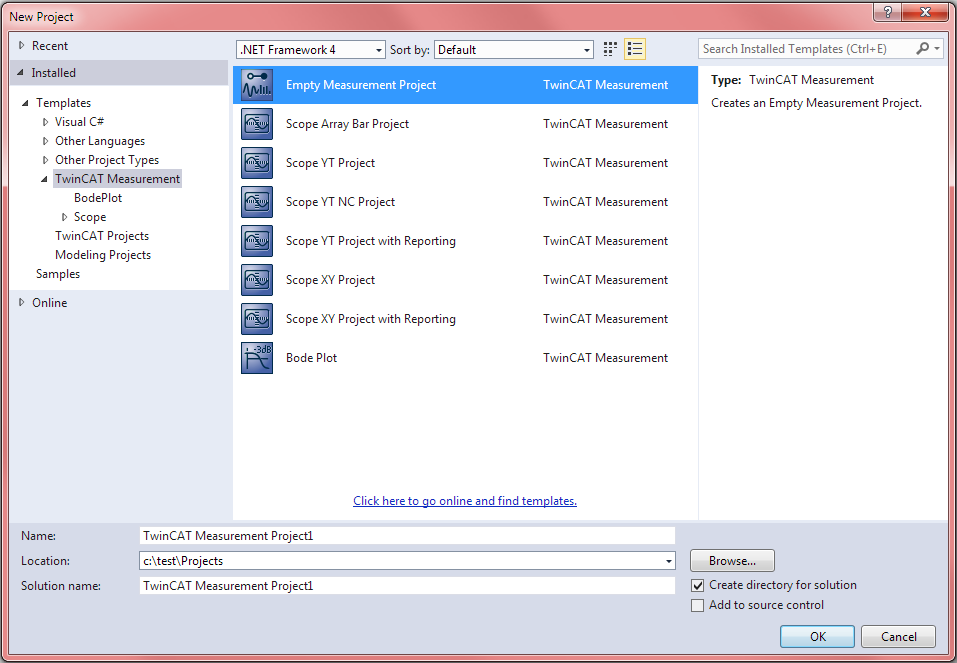
Task: Switch to small icons view
Action: pos(611,49)
